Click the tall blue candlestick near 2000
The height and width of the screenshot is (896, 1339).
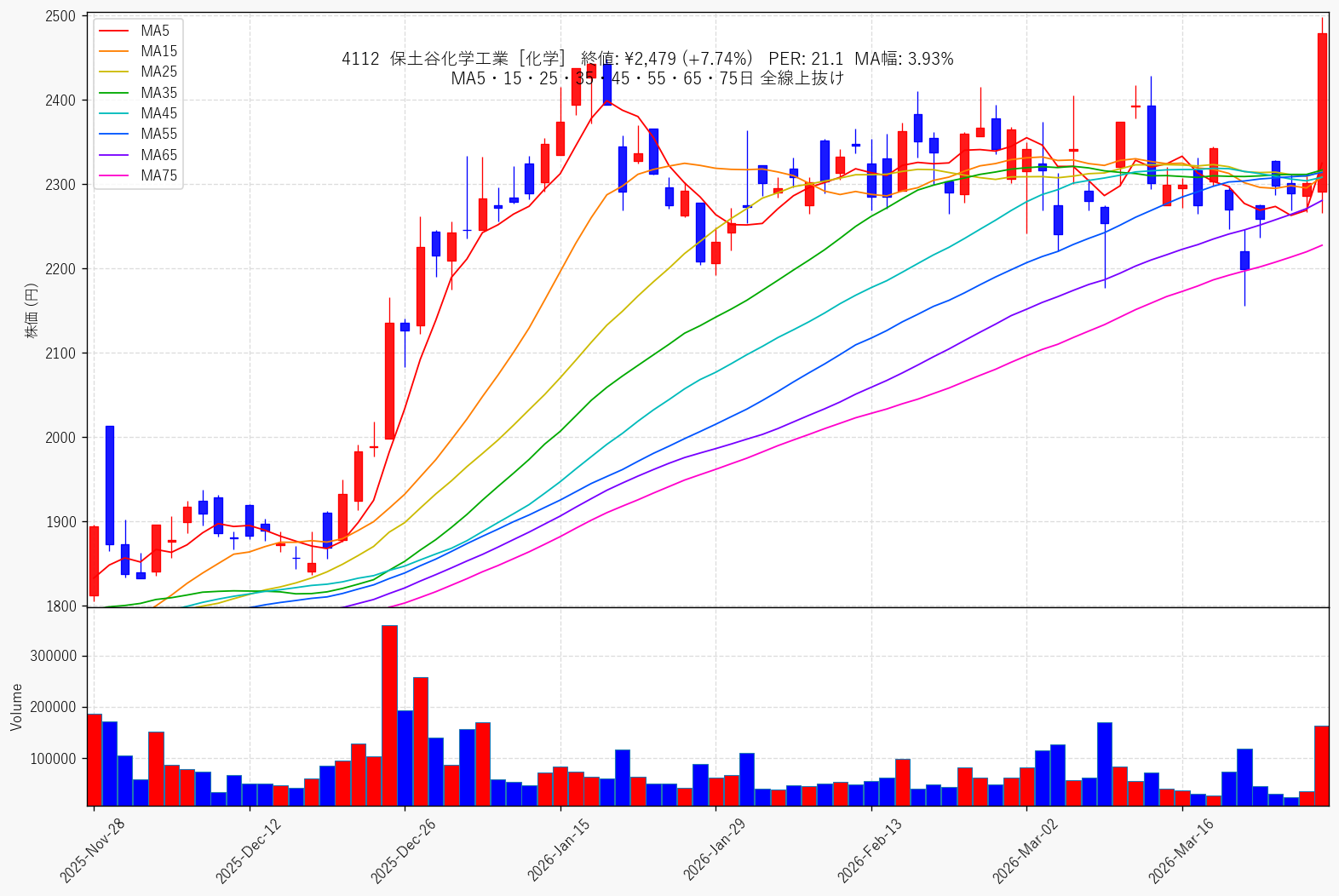tap(110, 485)
